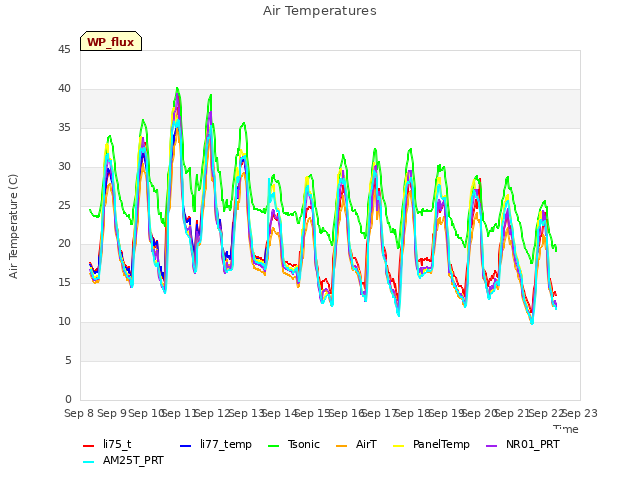Toggle the PanelTemp legend entry
The image size is (640, 480).
431,444
